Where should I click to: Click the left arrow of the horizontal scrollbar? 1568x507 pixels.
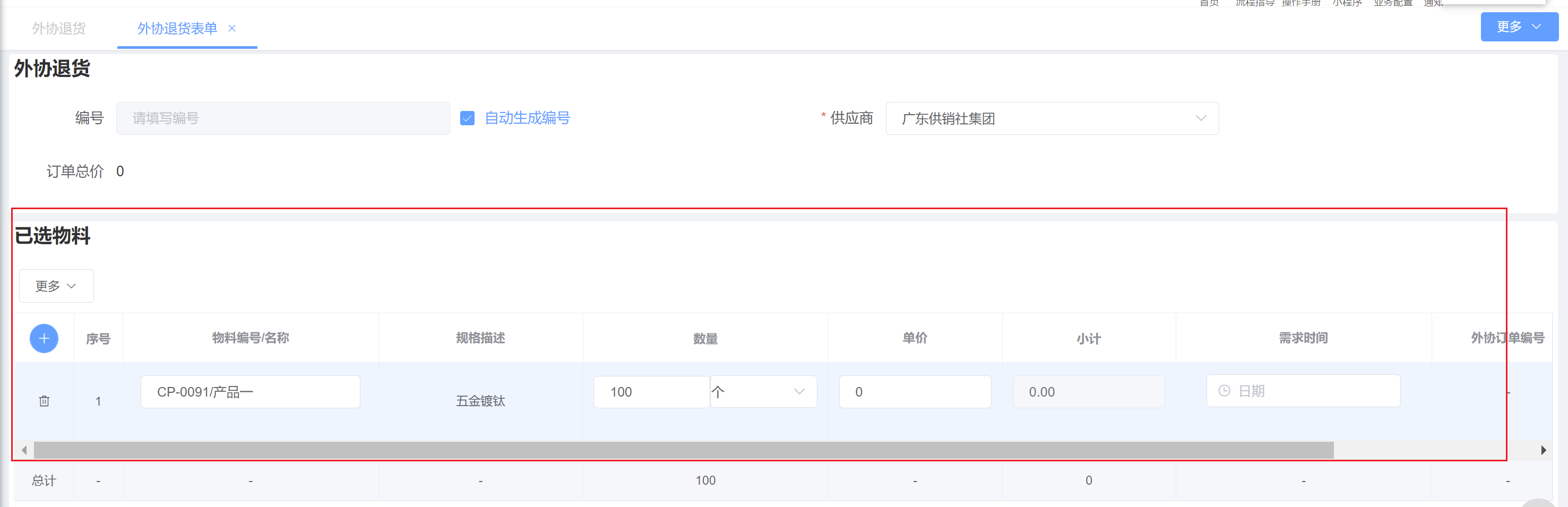coord(24,450)
